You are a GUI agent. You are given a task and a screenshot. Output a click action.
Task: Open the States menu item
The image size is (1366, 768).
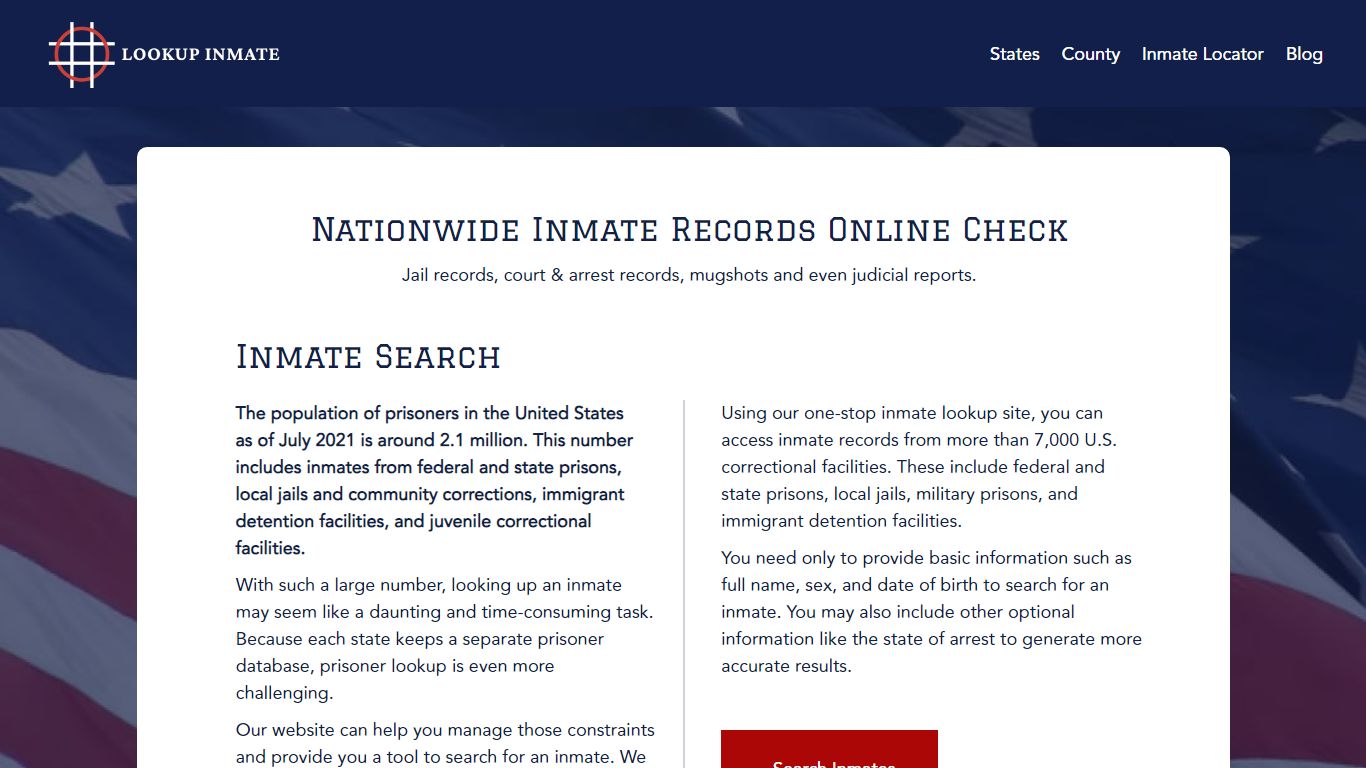[1014, 54]
